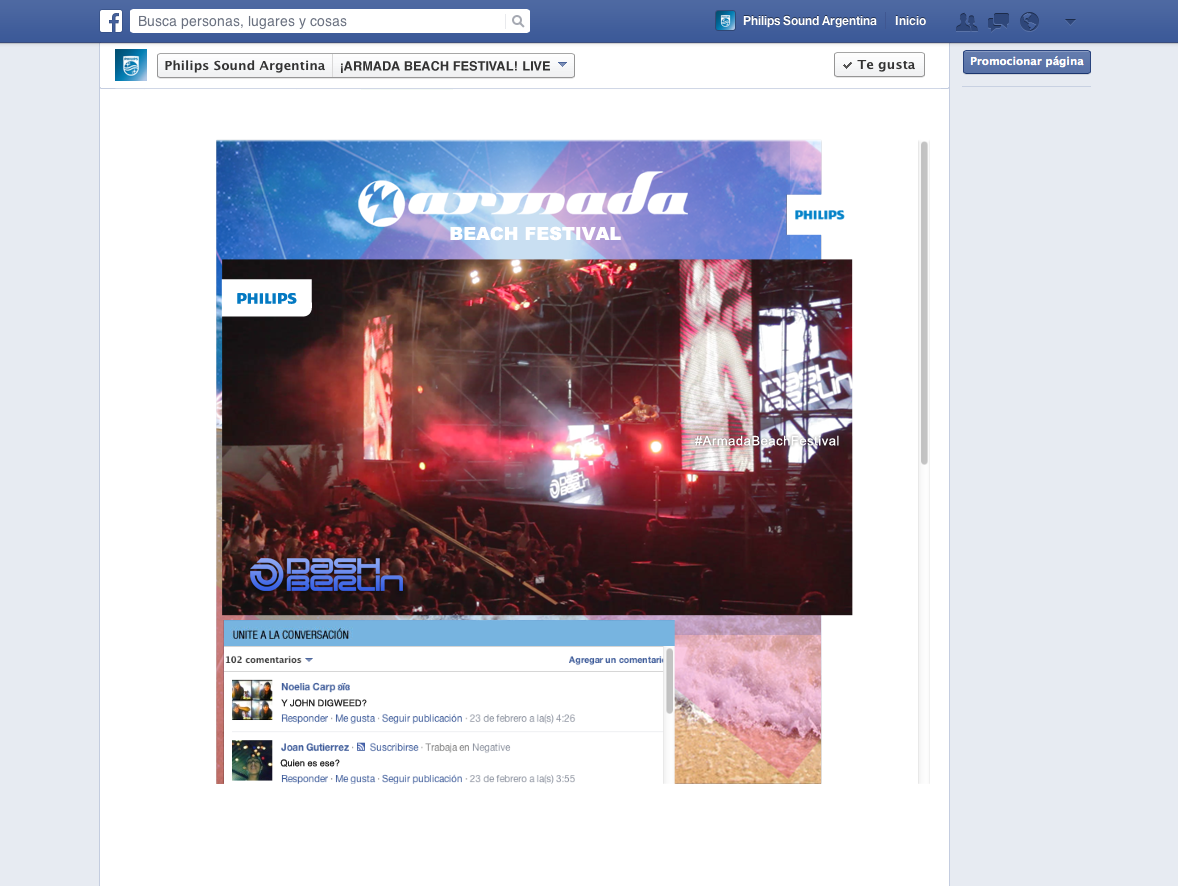Open the messages icon

(x=998, y=22)
